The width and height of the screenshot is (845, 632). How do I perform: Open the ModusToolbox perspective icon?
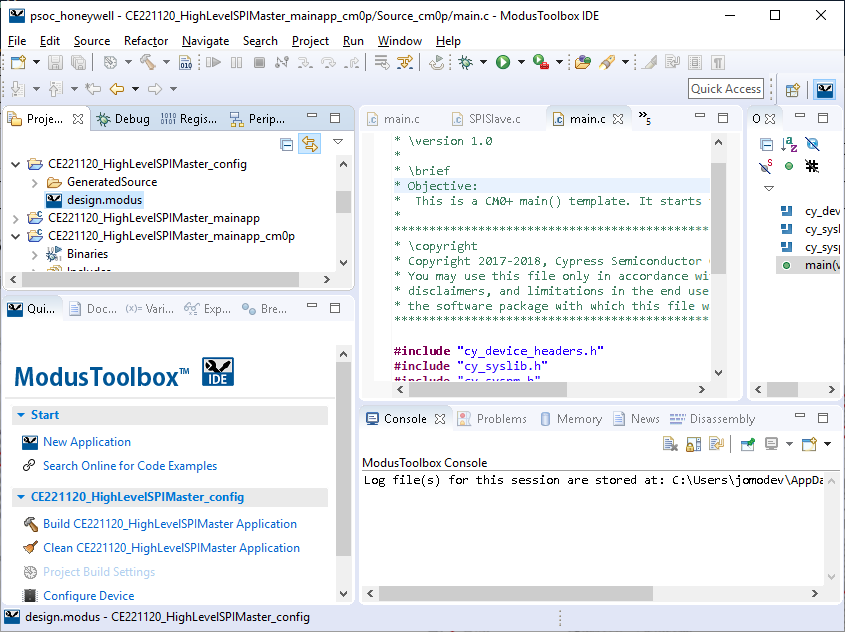825,89
